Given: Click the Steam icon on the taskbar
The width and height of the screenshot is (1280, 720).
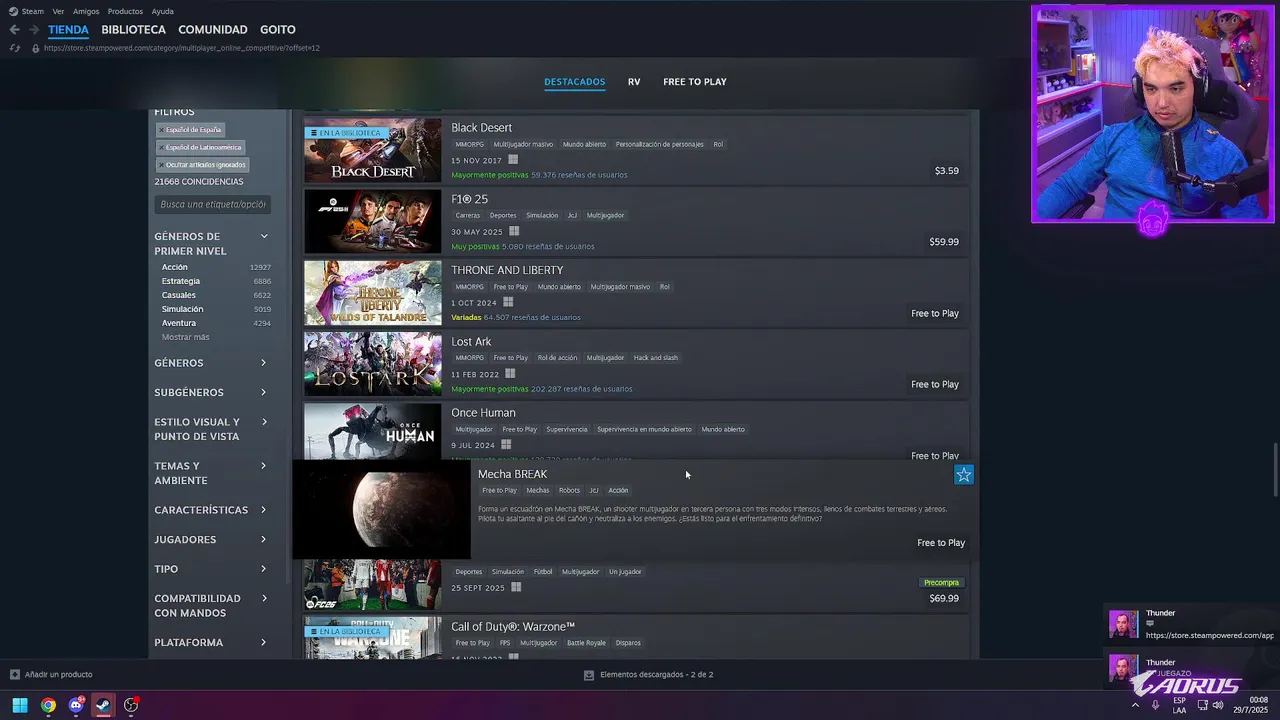Looking at the screenshot, I should click(103, 705).
